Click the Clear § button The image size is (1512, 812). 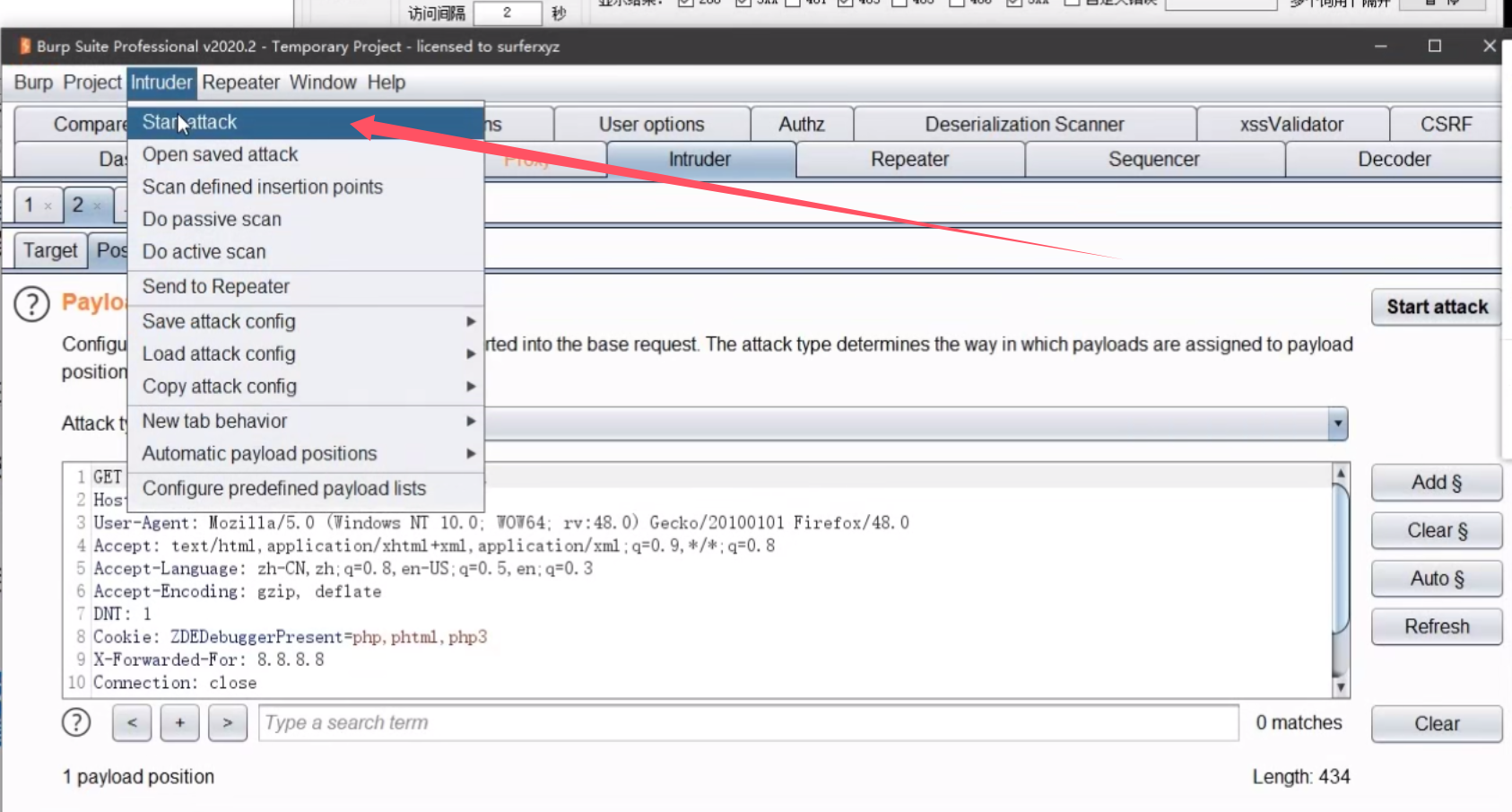point(1437,531)
